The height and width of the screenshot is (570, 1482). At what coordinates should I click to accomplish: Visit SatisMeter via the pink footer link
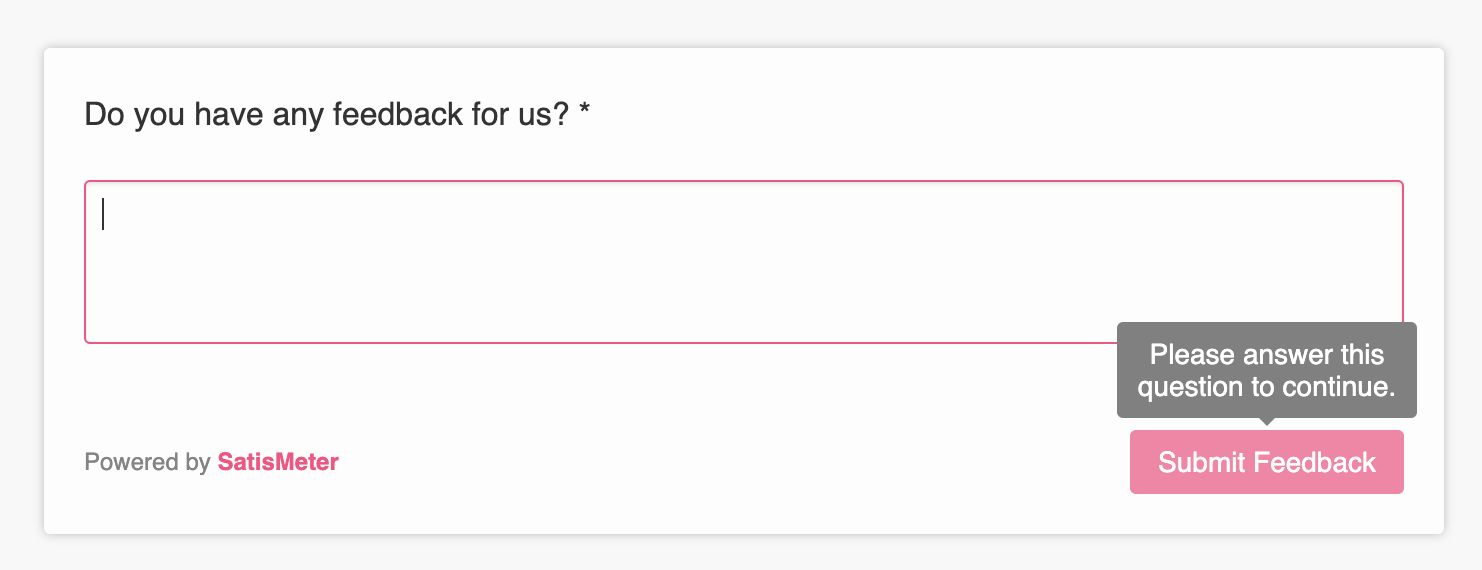click(x=278, y=462)
